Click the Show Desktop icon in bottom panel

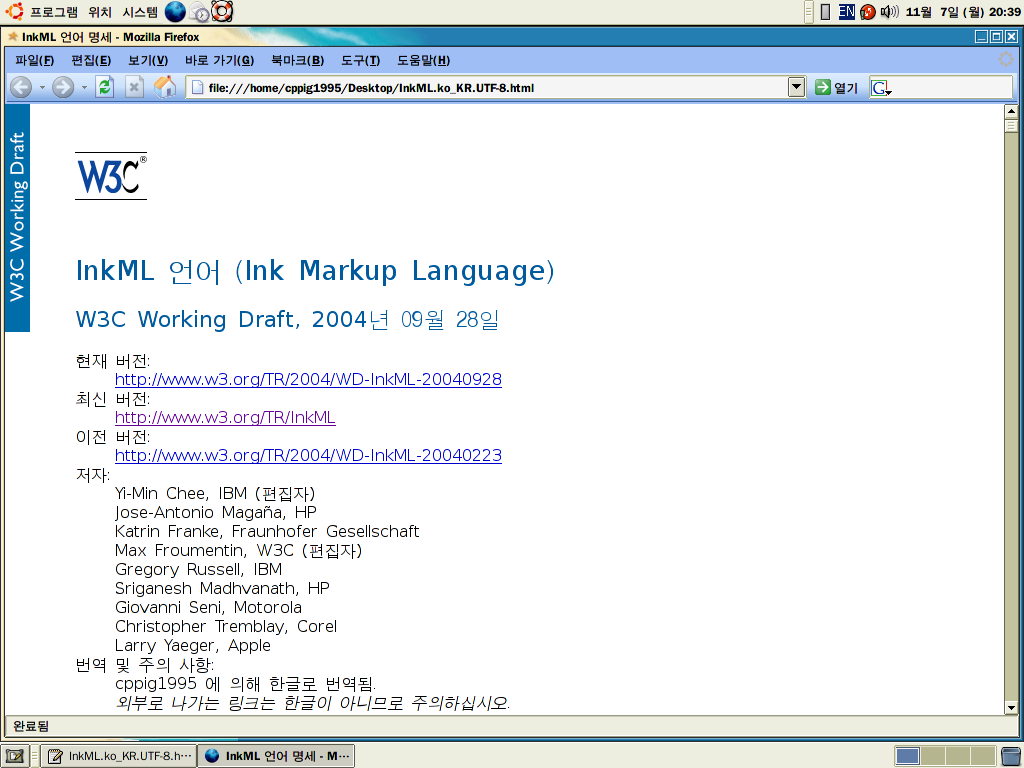(x=16, y=756)
